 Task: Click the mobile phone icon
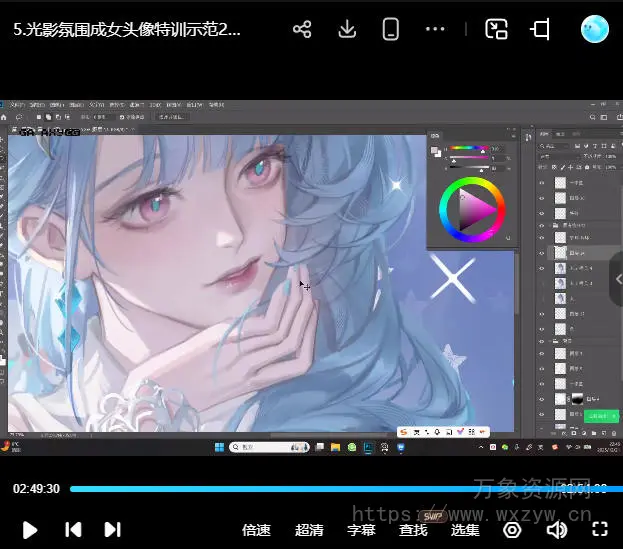[390, 30]
